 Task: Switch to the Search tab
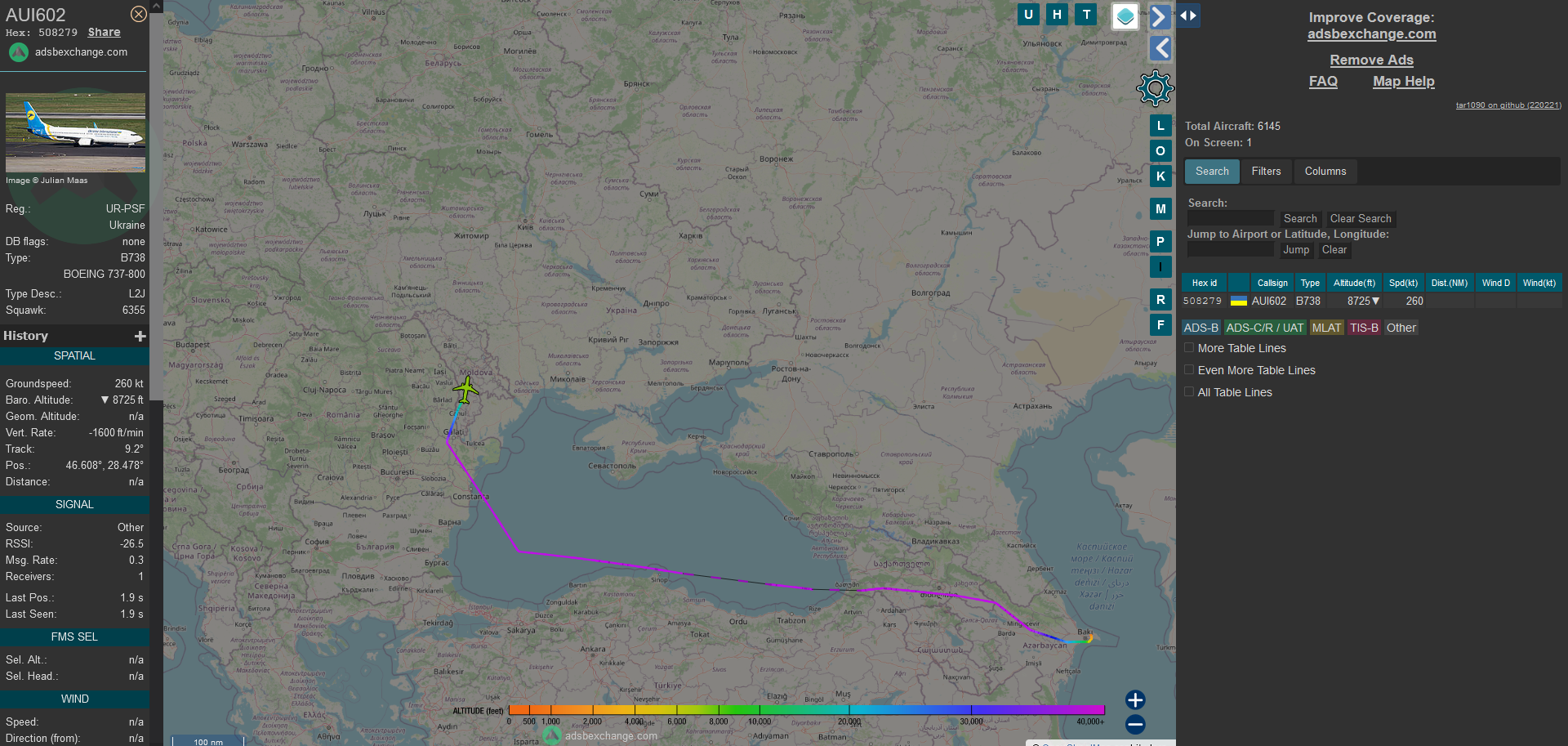click(1212, 172)
